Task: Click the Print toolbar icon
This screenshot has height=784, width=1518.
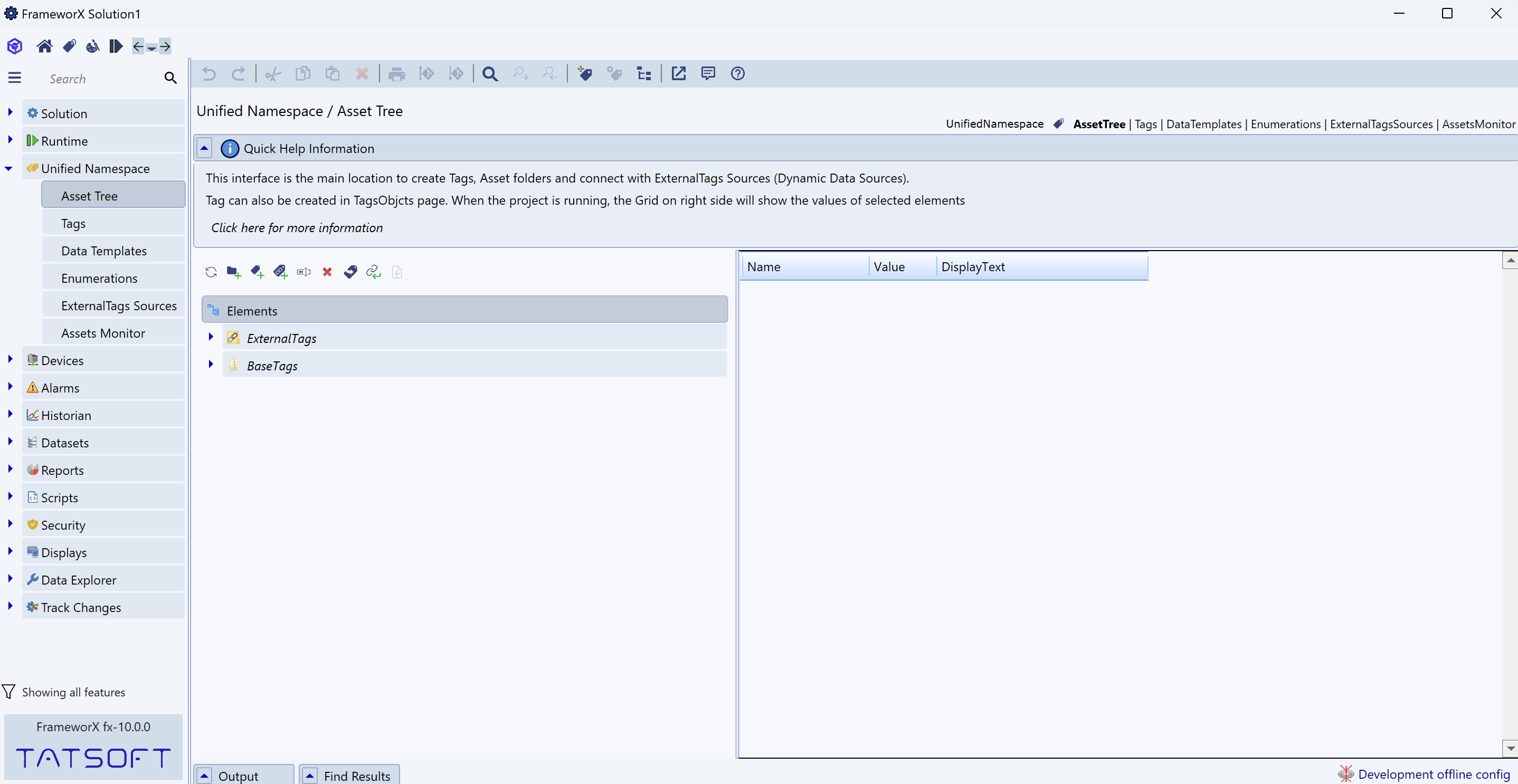Action: click(396, 74)
